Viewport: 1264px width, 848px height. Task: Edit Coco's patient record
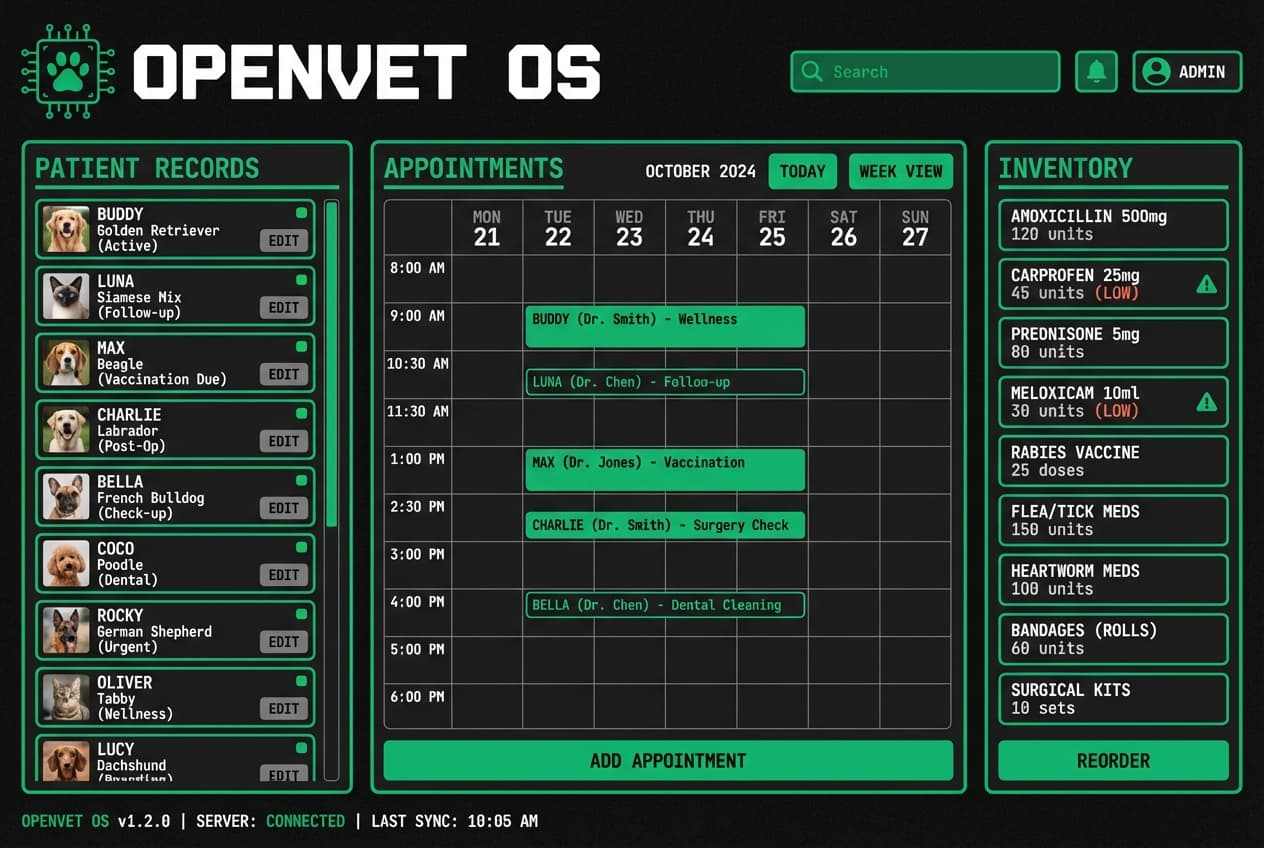283,574
